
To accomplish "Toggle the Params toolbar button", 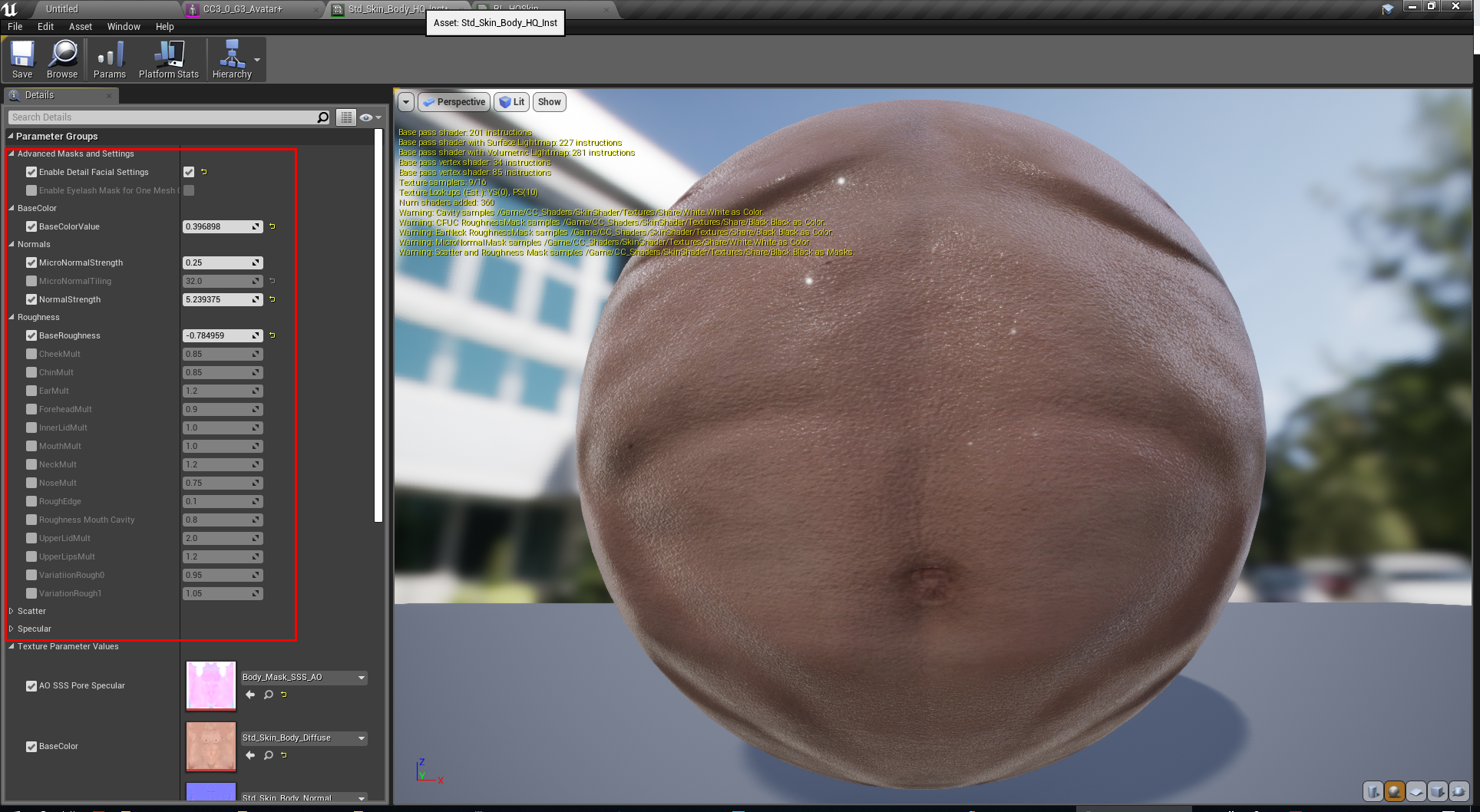I will tap(110, 60).
